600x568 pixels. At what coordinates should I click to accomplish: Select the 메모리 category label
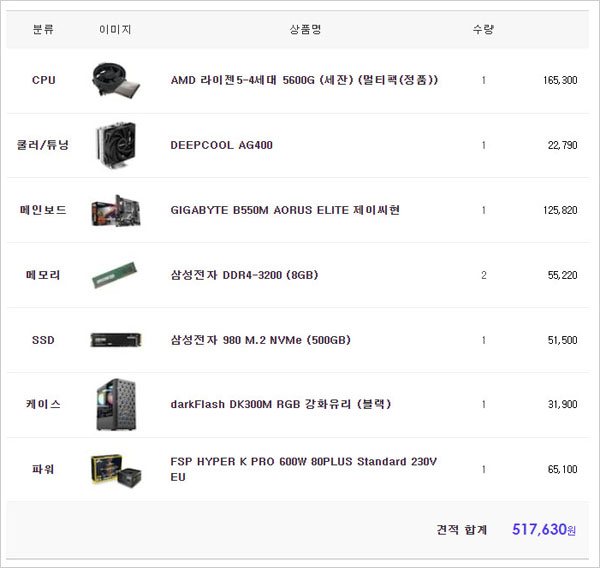(43, 275)
